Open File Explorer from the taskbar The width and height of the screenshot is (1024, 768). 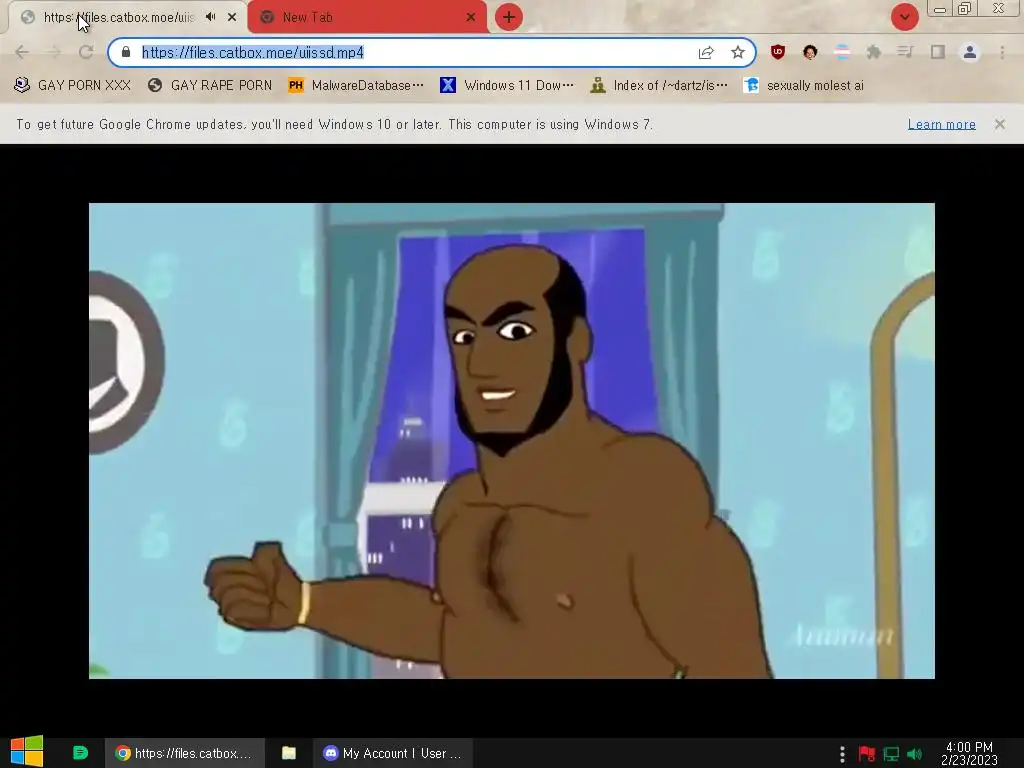pyautogui.click(x=289, y=753)
